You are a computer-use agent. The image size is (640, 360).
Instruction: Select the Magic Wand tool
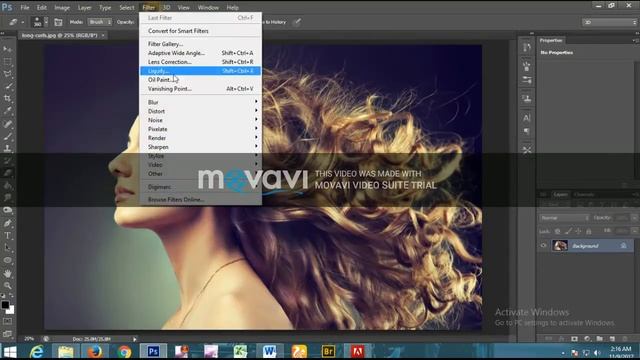pos(8,86)
